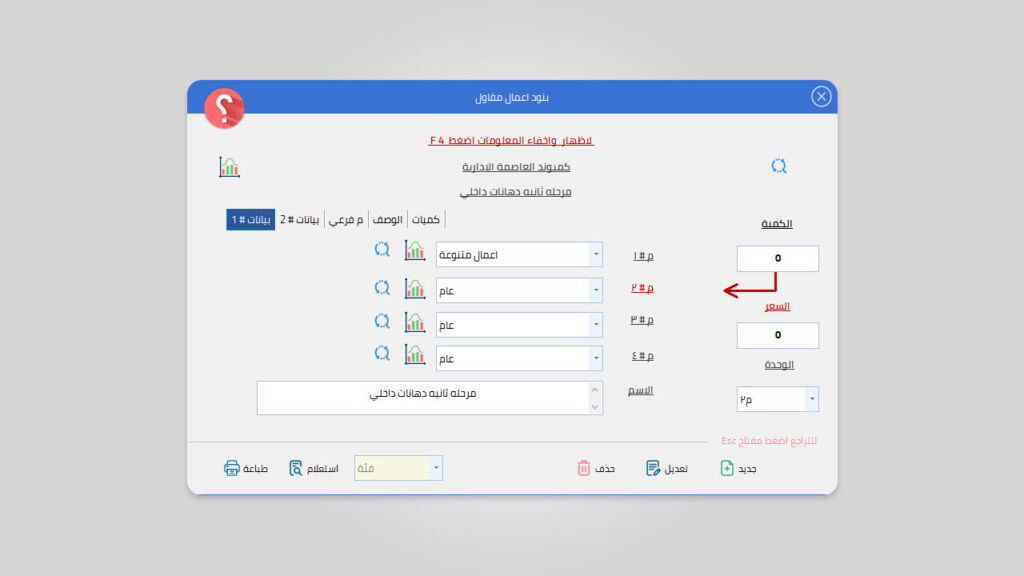The height and width of the screenshot is (576, 1024).
Task: Open the chart icon at top left of form
Action: click(x=230, y=167)
